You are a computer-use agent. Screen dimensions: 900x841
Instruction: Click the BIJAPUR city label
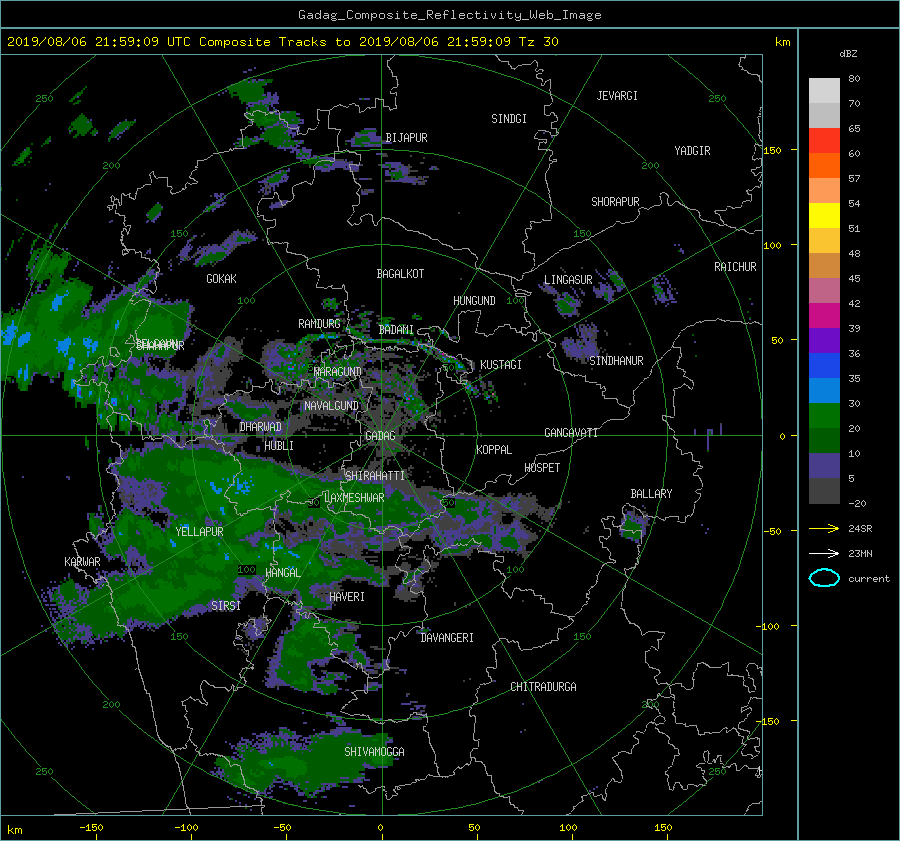tap(406, 138)
